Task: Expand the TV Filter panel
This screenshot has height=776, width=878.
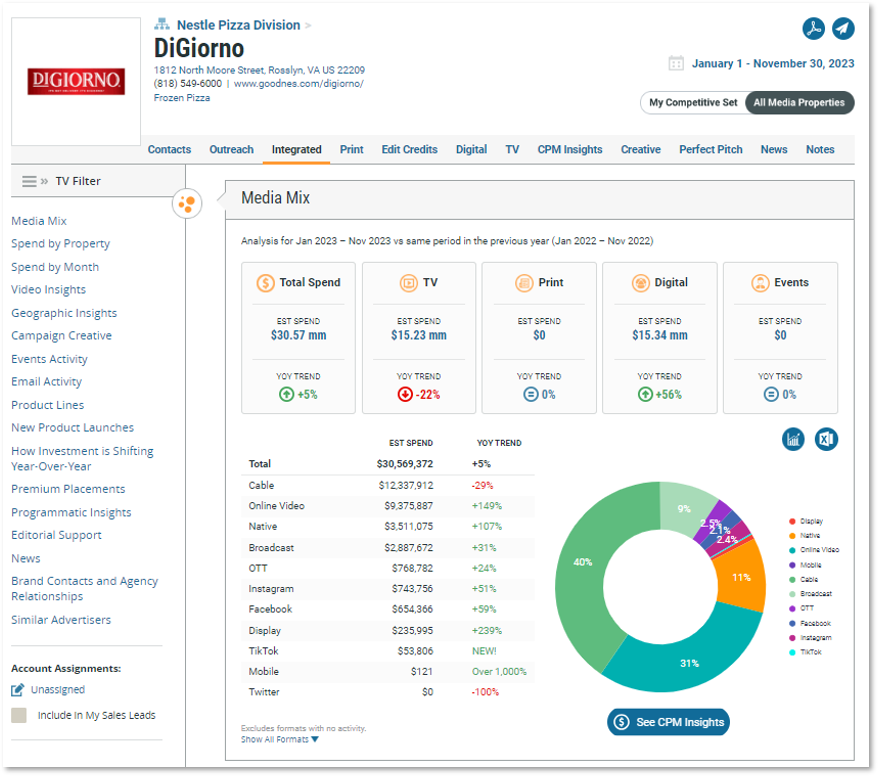Action: click(44, 181)
